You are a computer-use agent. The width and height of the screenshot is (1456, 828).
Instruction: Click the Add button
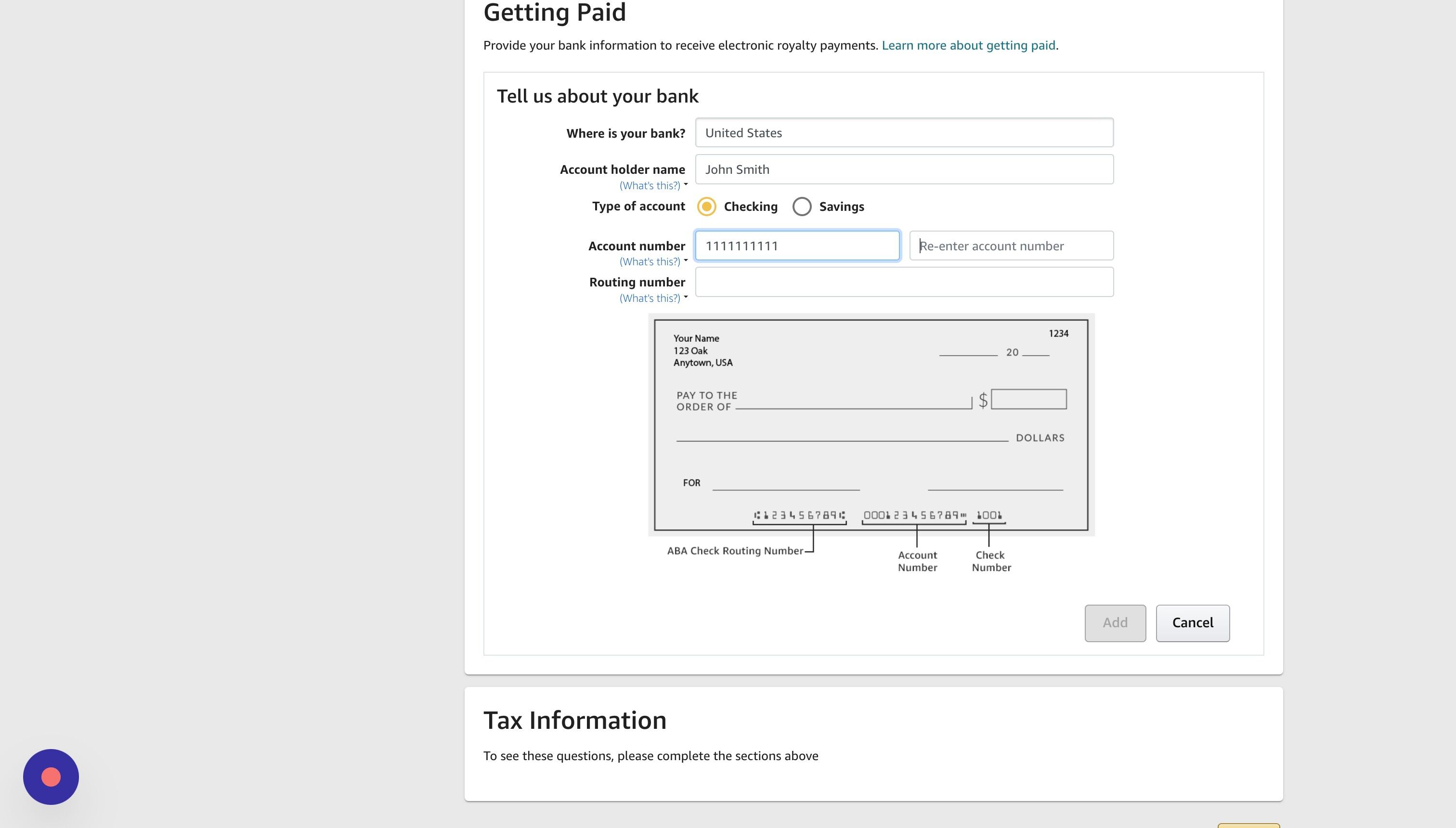point(1115,623)
